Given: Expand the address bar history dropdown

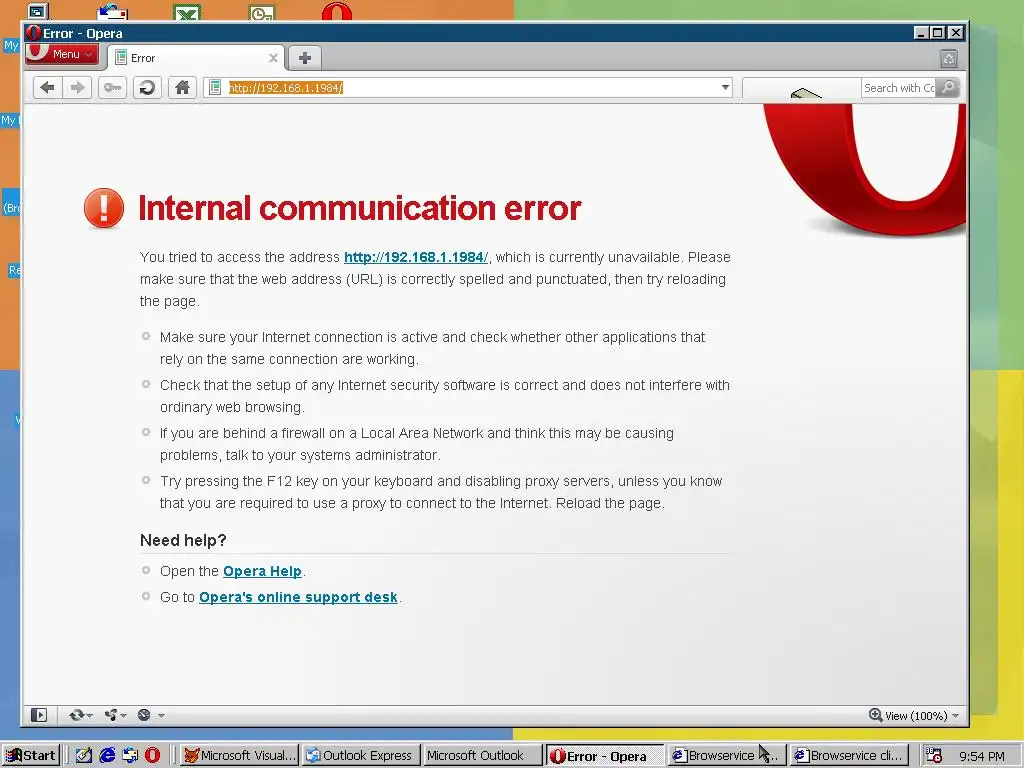Looking at the screenshot, I should pos(725,88).
